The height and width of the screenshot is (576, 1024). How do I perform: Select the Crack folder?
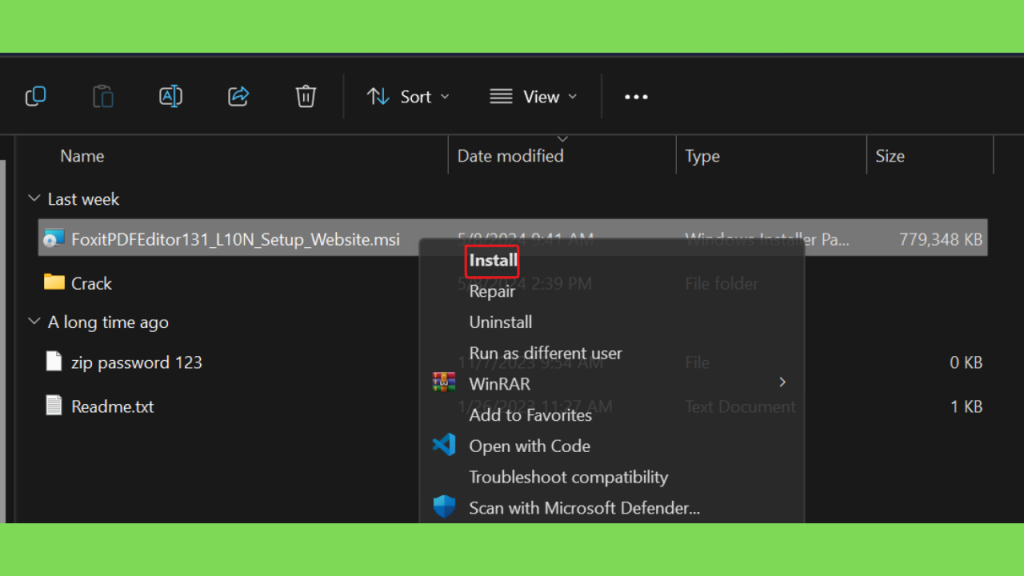point(91,283)
